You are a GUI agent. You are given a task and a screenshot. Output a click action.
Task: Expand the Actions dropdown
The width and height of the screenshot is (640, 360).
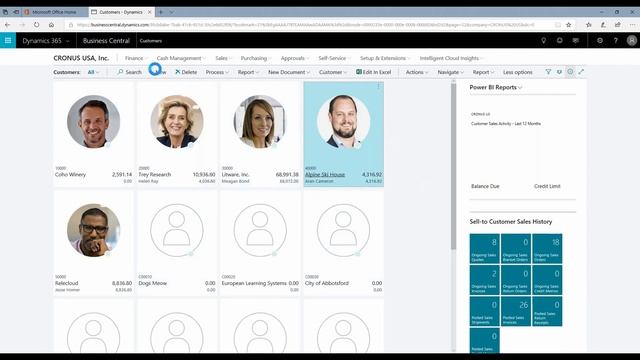417,72
